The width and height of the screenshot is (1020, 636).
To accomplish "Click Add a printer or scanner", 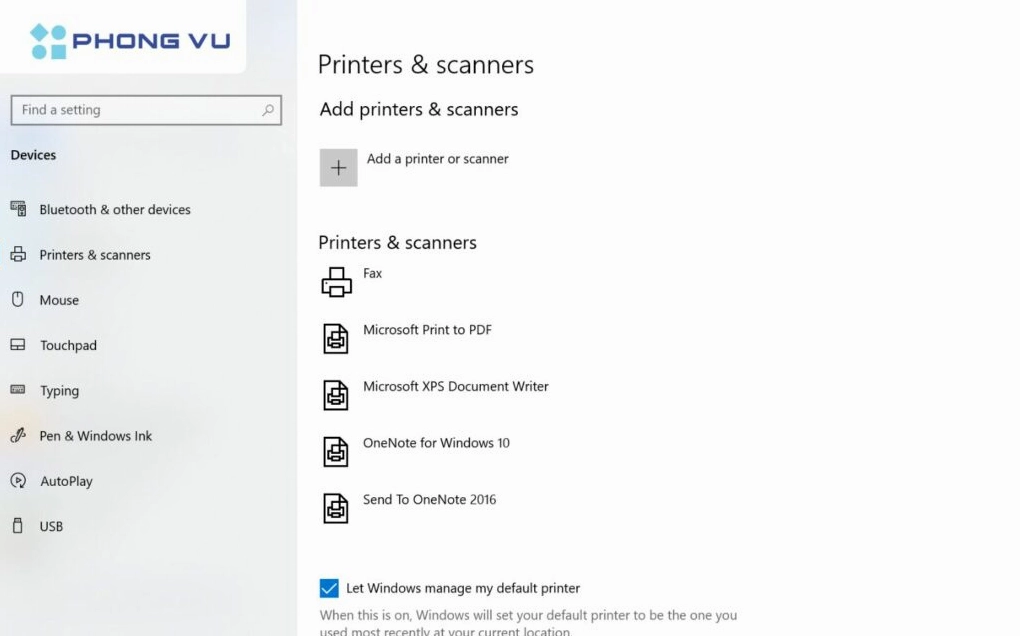I will (x=437, y=158).
